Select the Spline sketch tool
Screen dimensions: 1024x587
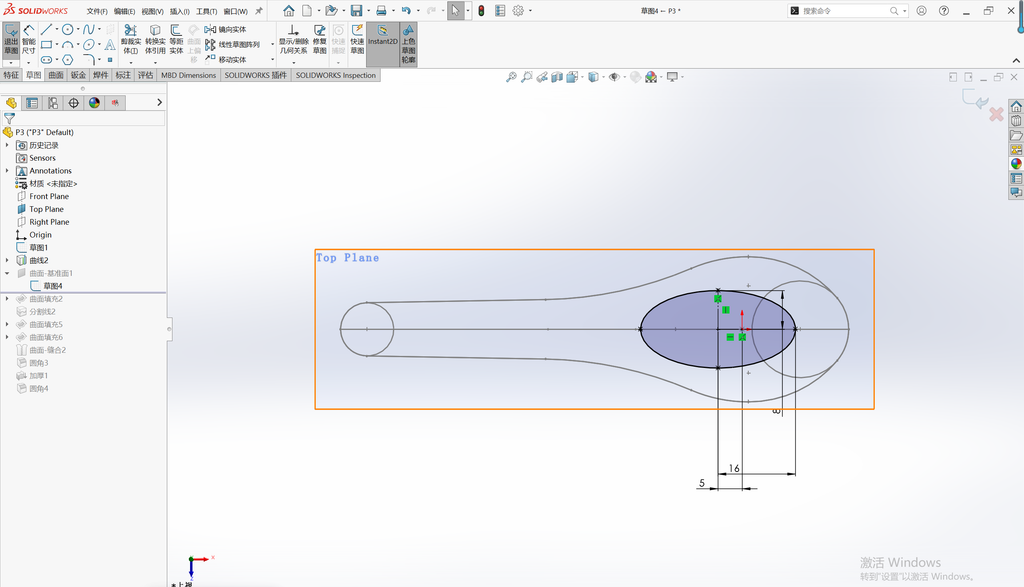pyautogui.click(x=89, y=29)
